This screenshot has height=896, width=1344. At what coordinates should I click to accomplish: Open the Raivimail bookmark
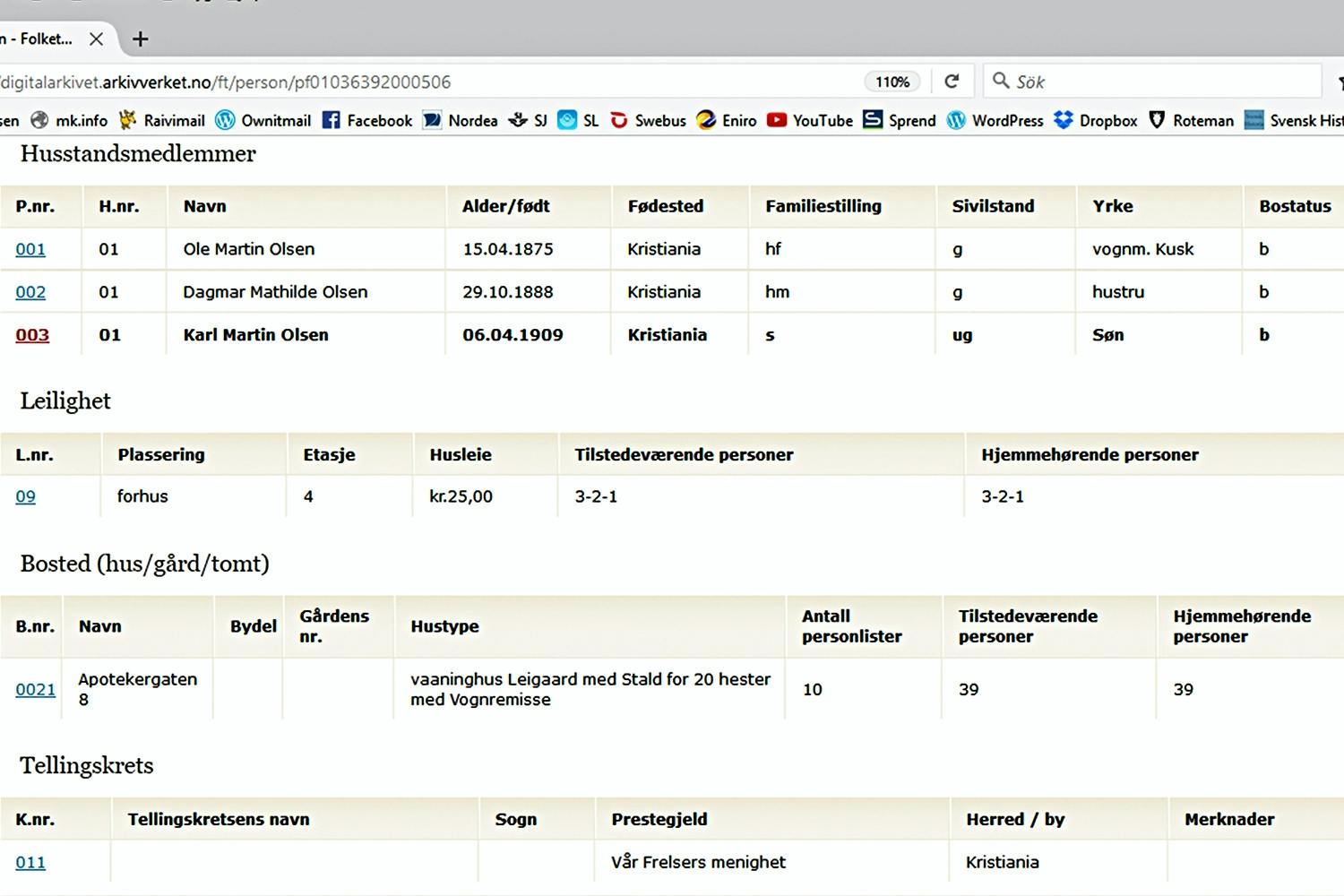(x=162, y=120)
